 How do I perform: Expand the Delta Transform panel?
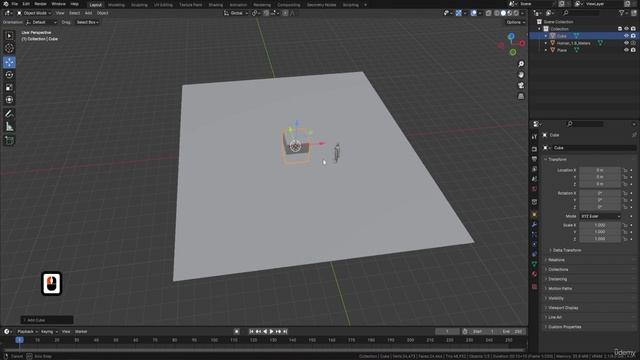pos(567,250)
